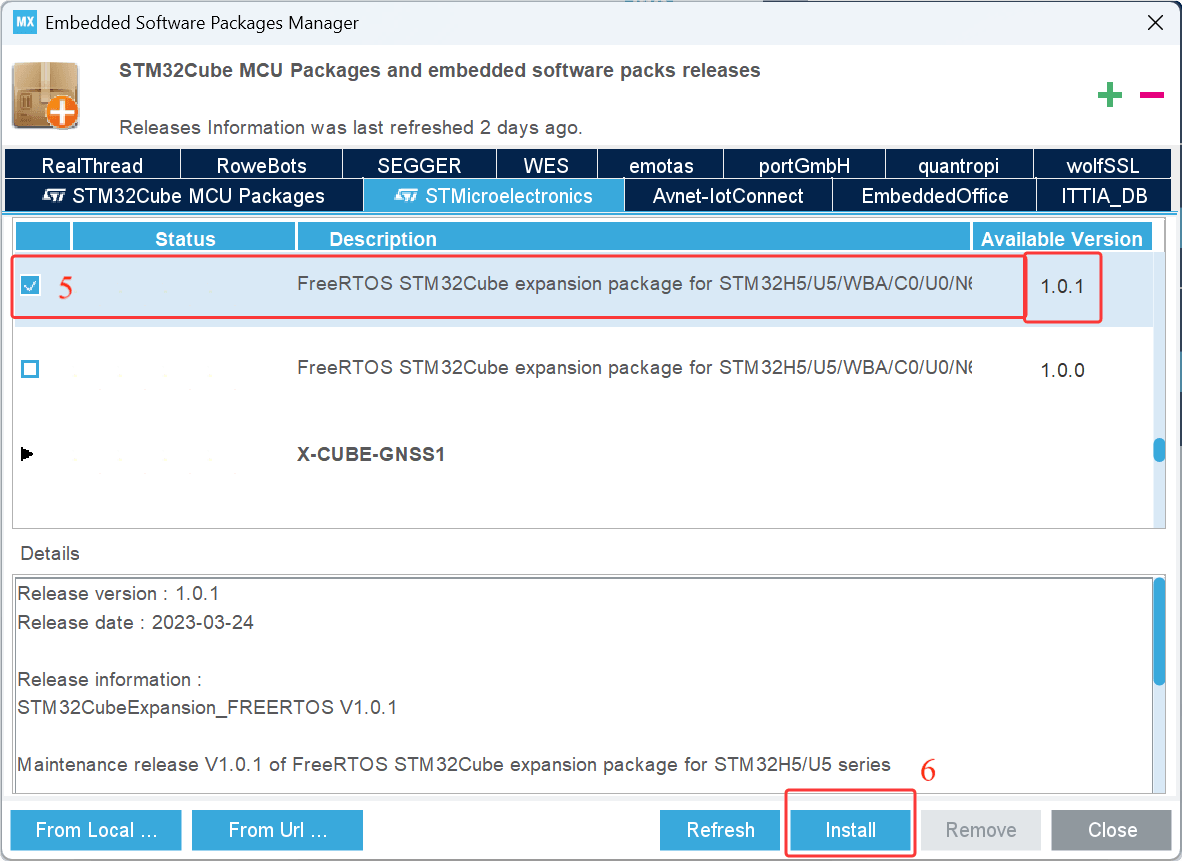Image resolution: width=1182 pixels, height=861 pixels.
Task: Click the 'Maintenance release V1.0.1' line
Action: 454,764
